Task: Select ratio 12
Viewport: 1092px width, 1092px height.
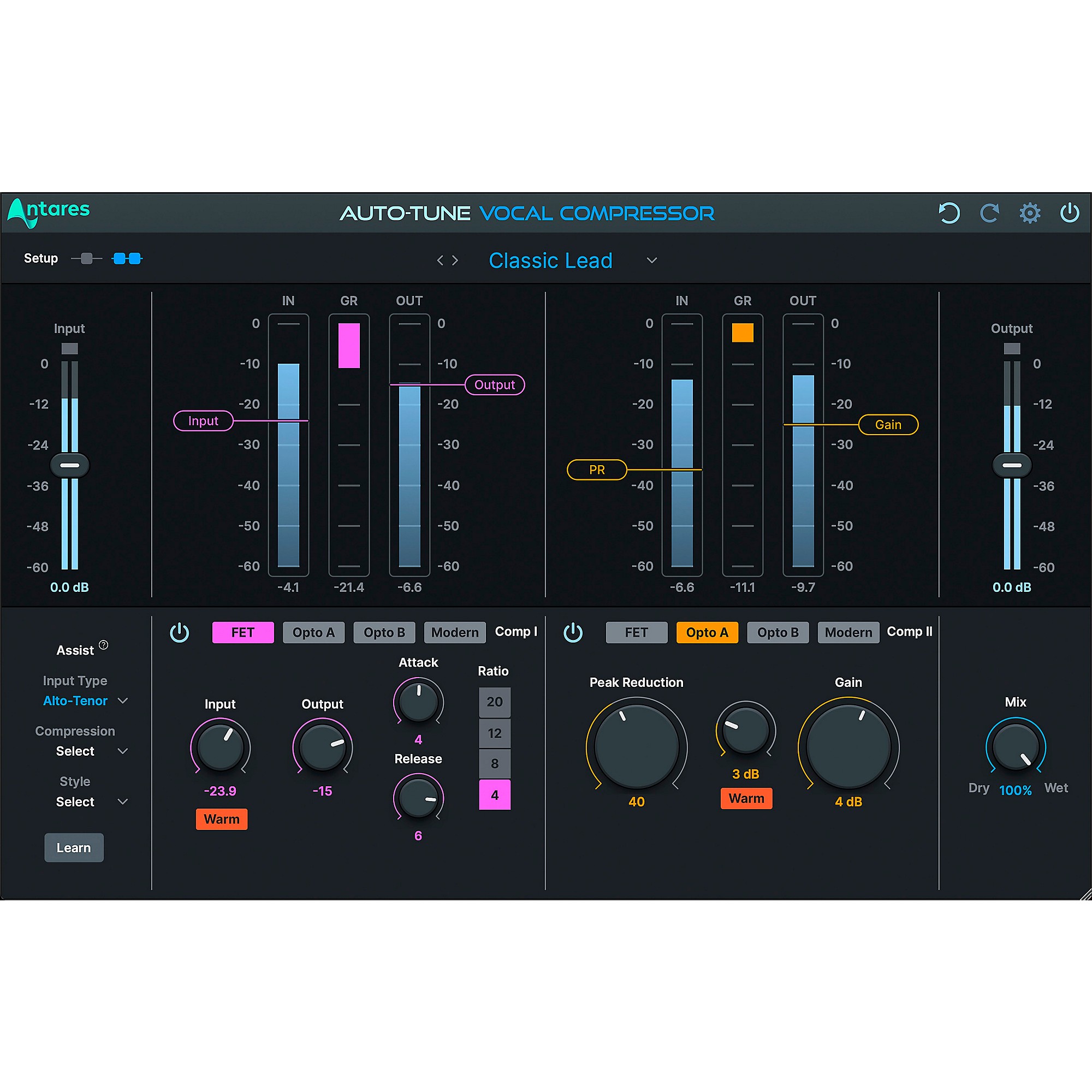Action: tap(495, 733)
